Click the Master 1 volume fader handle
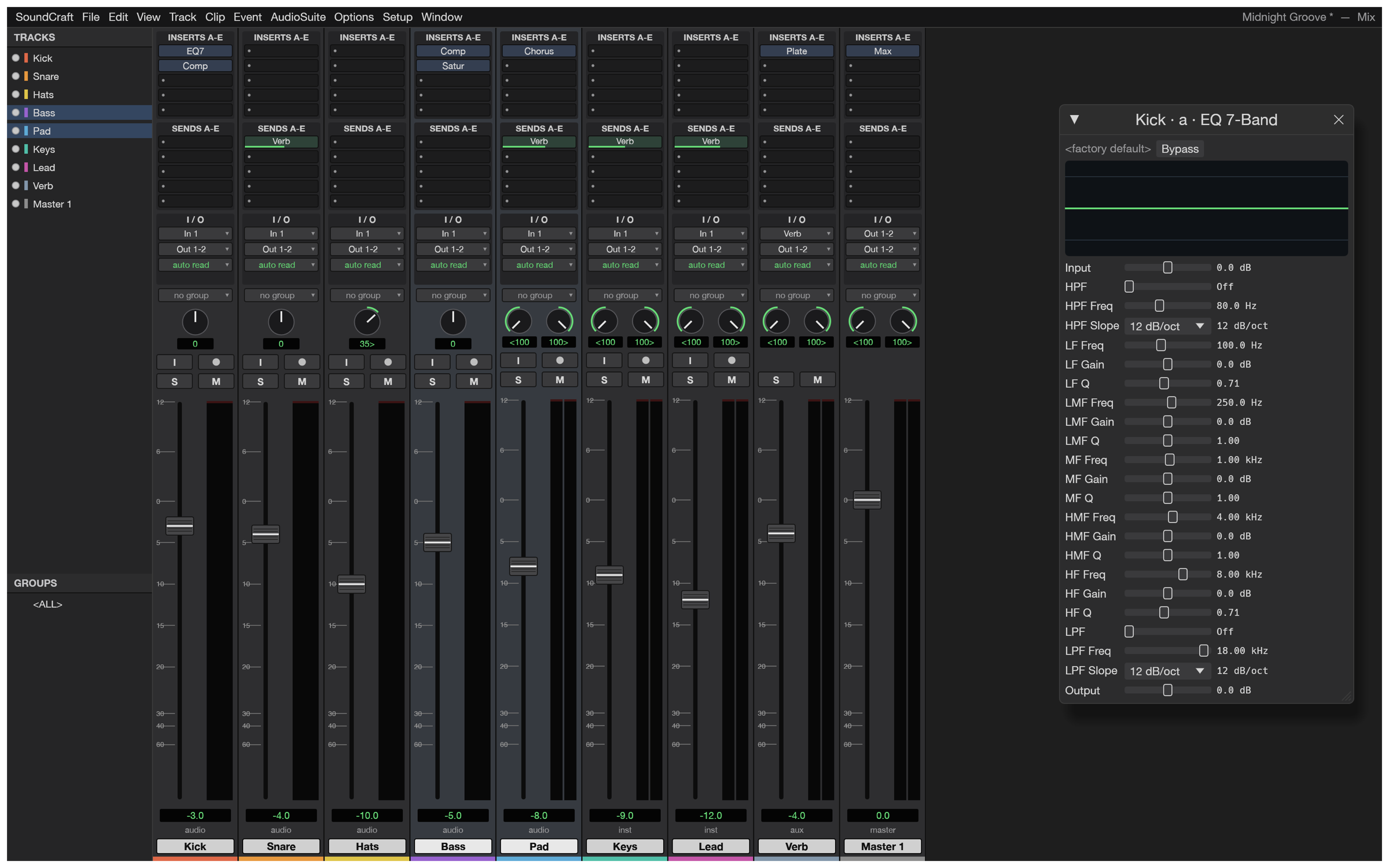The width and height of the screenshot is (1389, 868). point(867,499)
